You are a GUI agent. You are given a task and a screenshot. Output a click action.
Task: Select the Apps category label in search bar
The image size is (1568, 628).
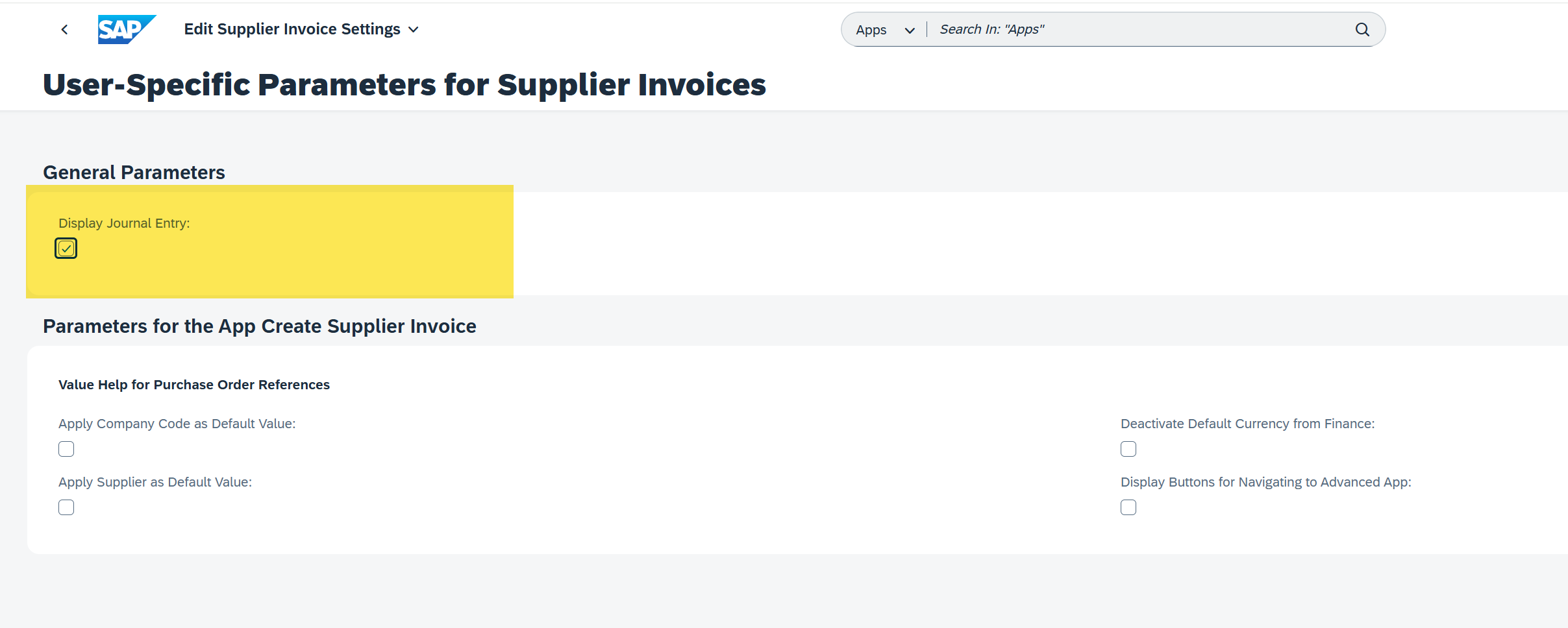coord(871,30)
